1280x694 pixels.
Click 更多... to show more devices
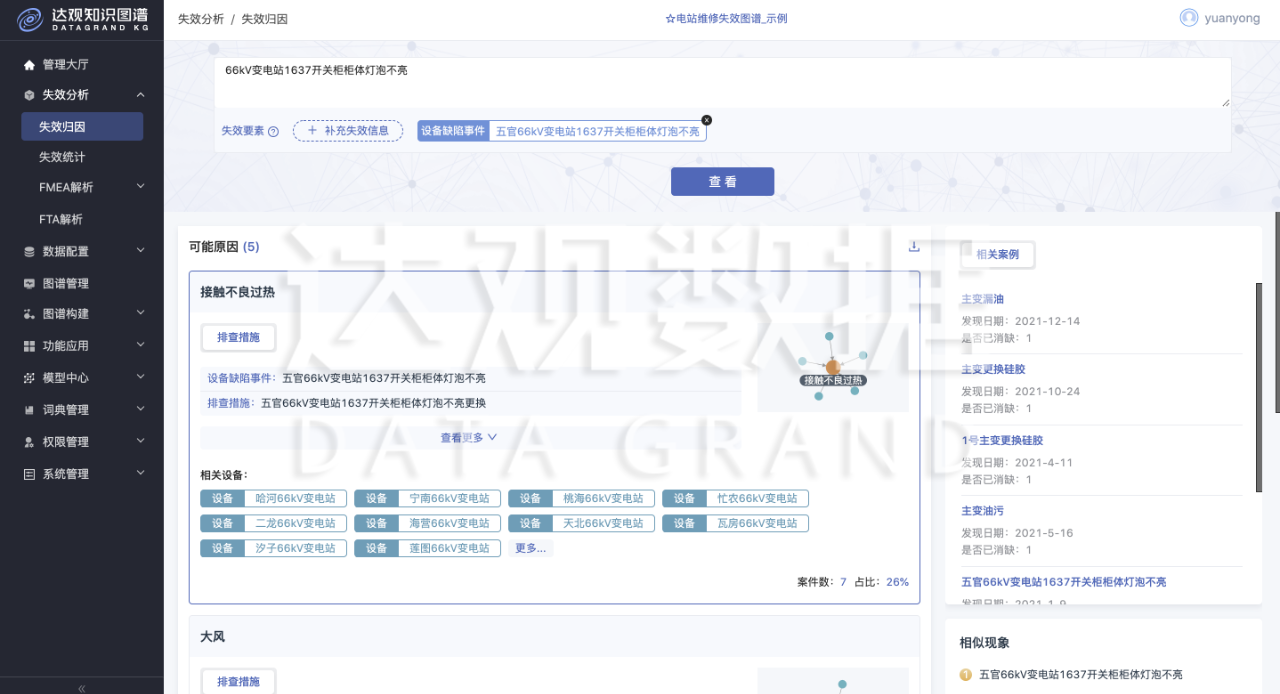pyautogui.click(x=531, y=548)
